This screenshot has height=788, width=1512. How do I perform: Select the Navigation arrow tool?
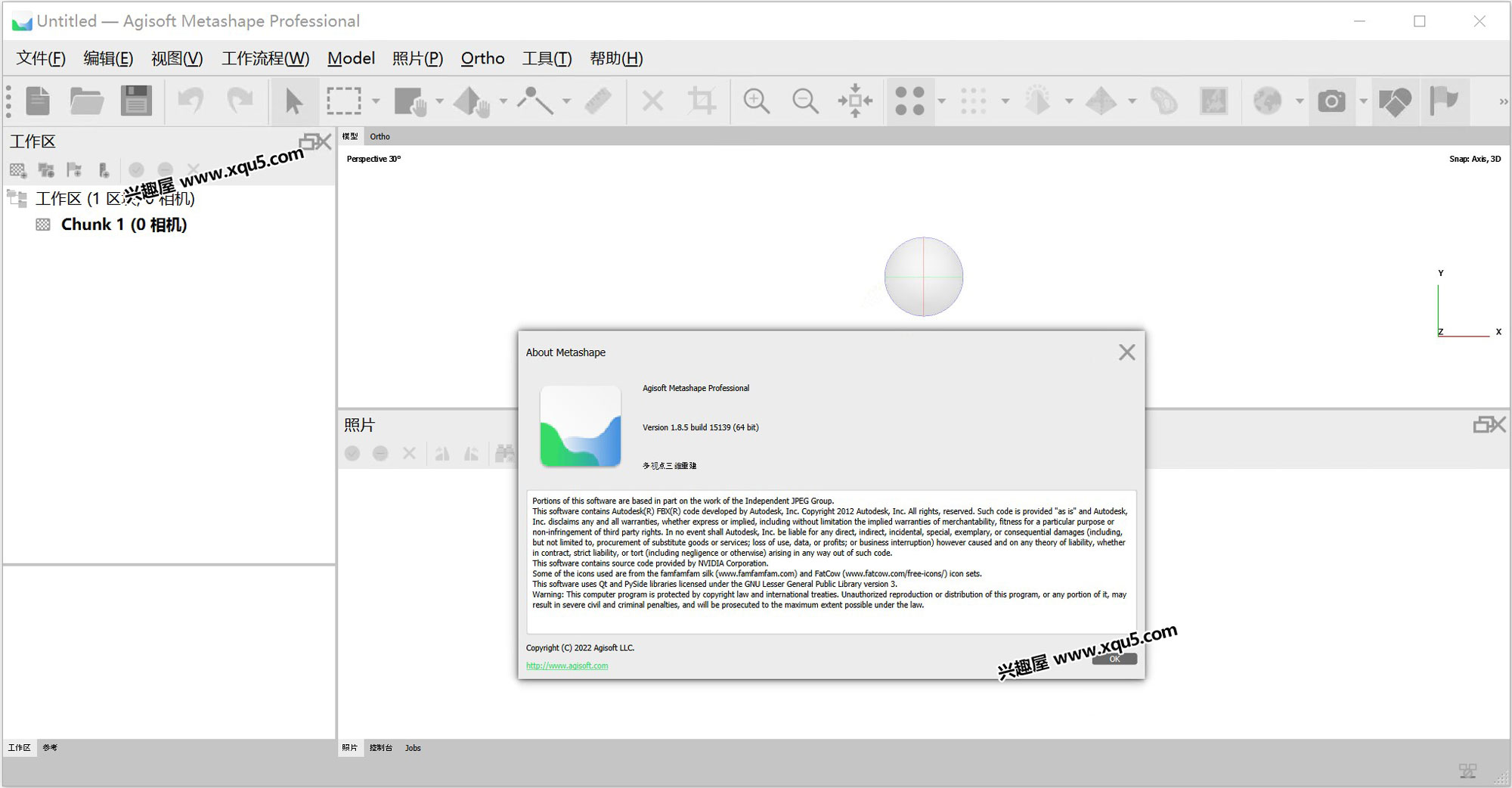coord(293,101)
